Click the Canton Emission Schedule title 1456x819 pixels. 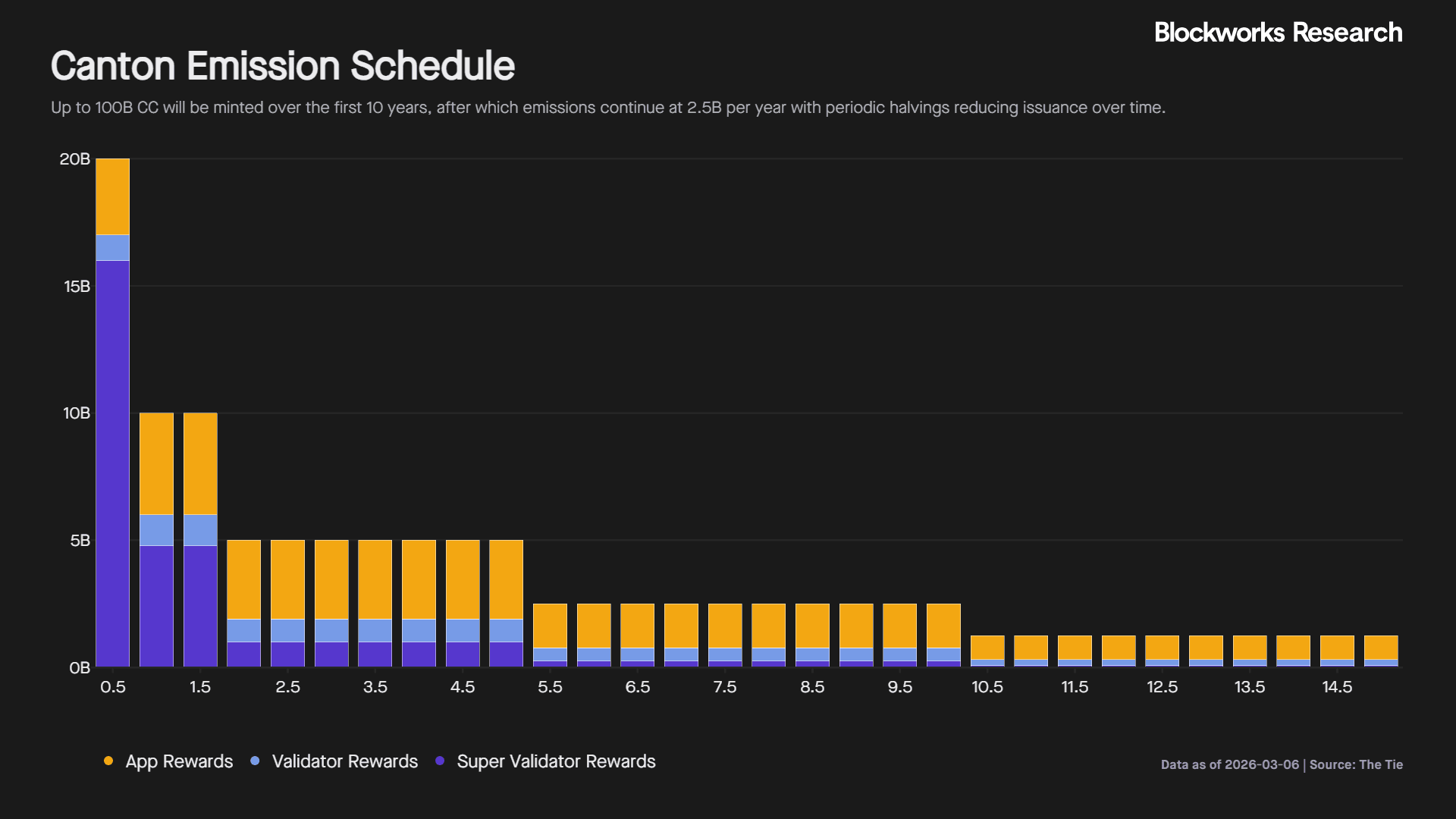pyautogui.click(x=282, y=66)
